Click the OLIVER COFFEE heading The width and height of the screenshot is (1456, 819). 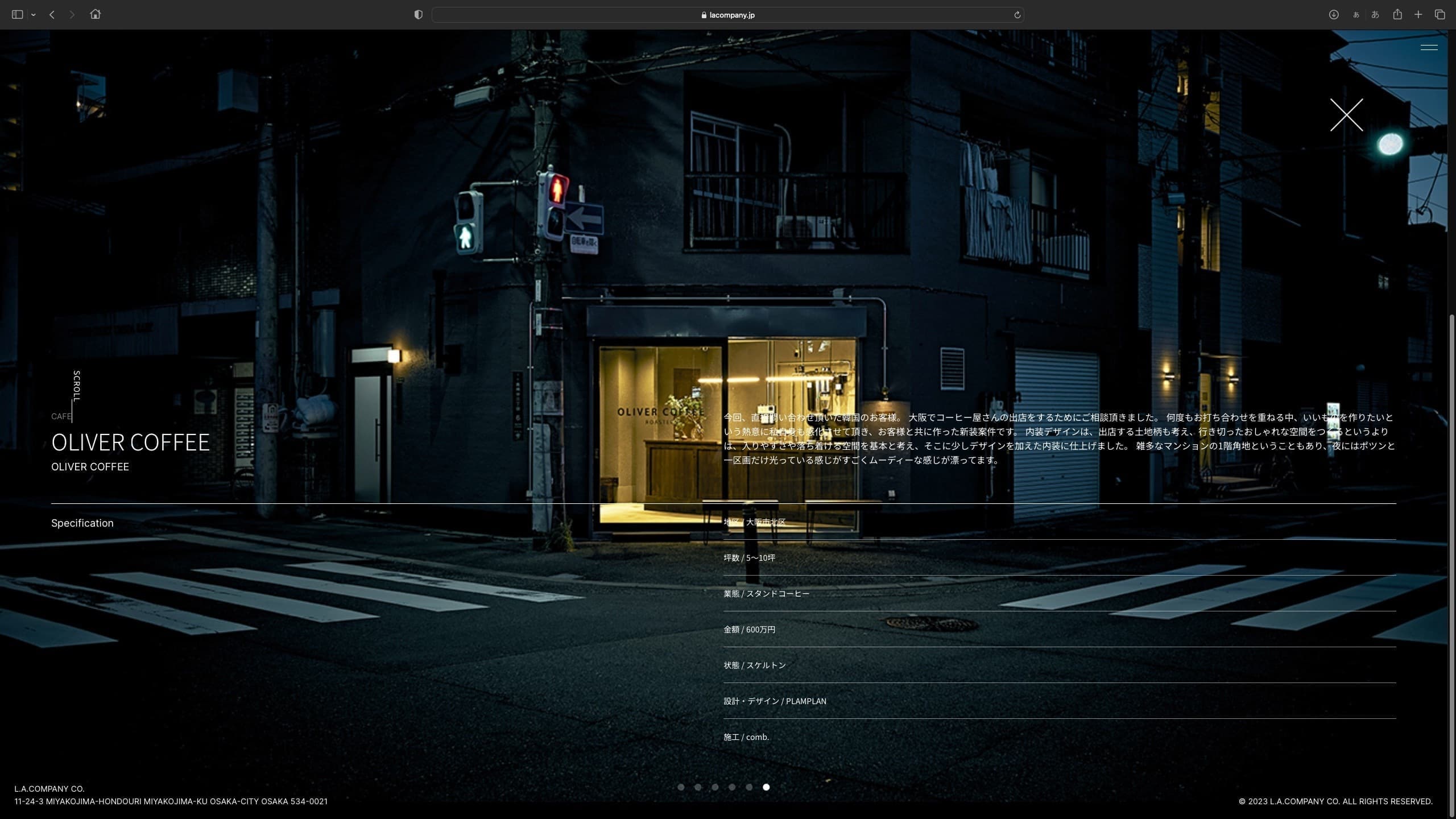pos(130,442)
